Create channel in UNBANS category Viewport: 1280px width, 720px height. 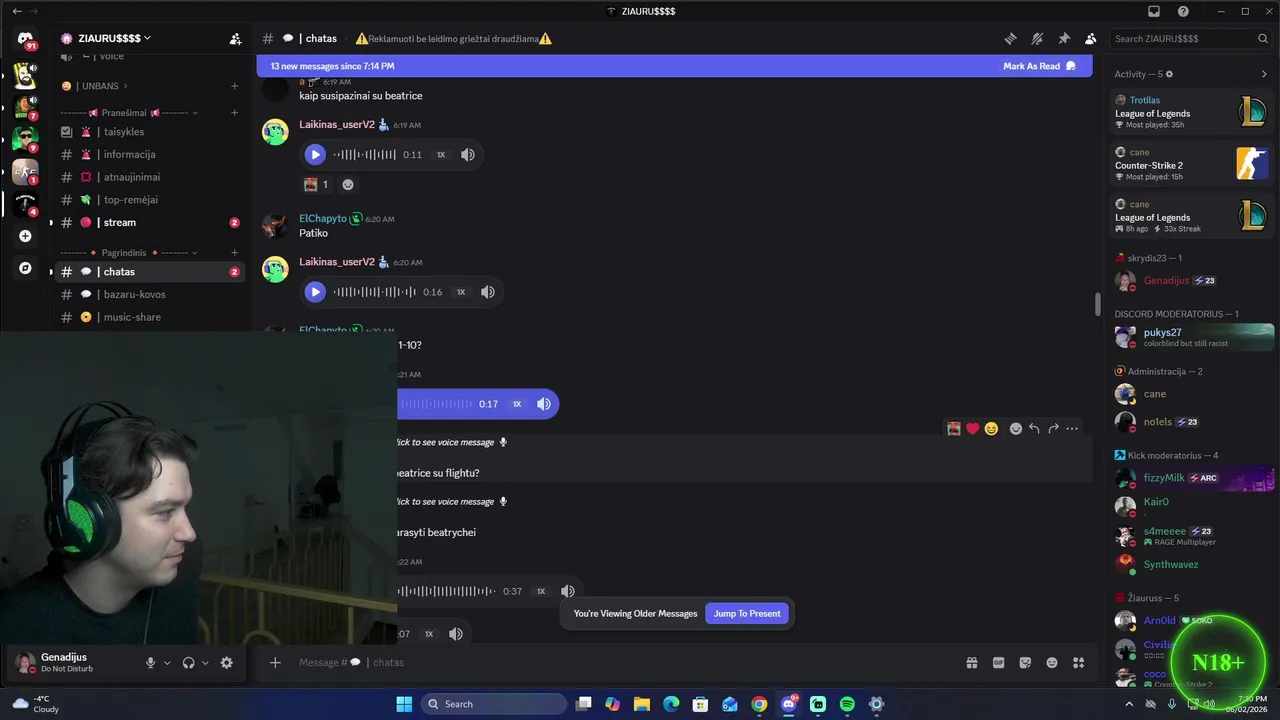[235, 86]
